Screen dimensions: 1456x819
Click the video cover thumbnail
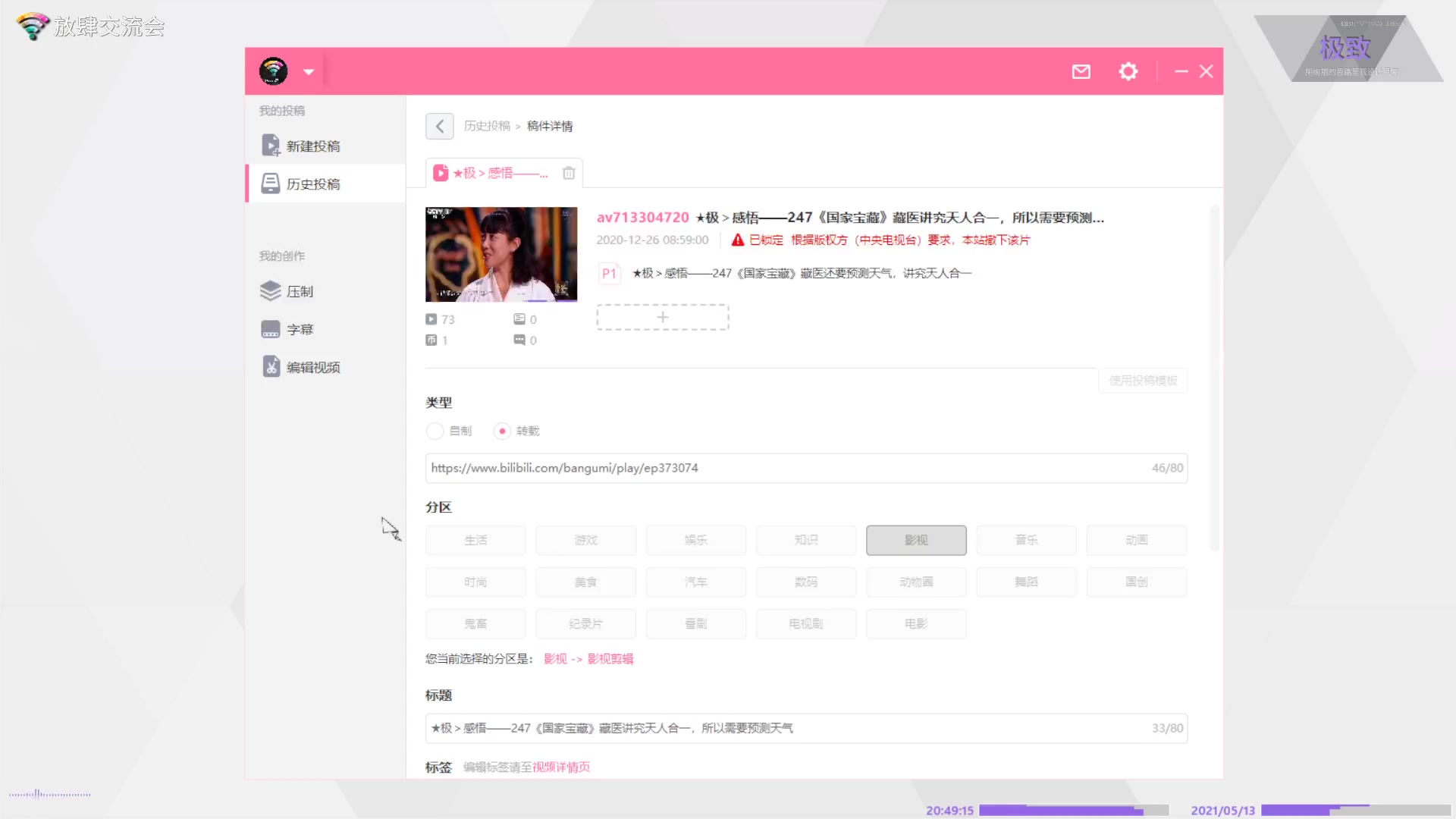(x=501, y=254)
